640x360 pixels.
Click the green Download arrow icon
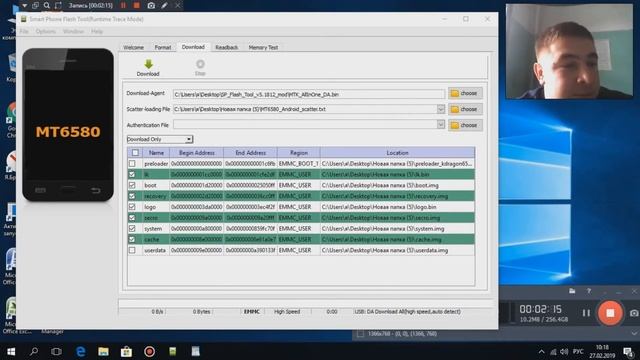(x=149, y=64)
